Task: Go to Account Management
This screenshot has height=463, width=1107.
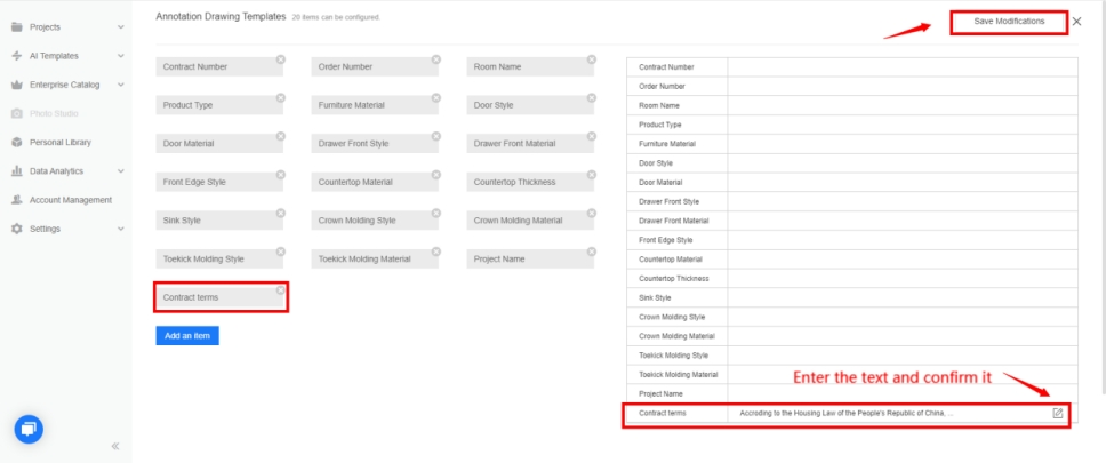Action: click(x=70, y=200)
